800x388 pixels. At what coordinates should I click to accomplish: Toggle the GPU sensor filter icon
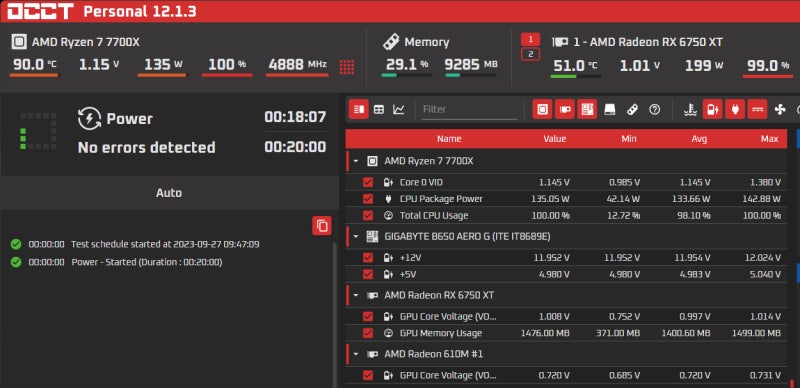(565, 109)
